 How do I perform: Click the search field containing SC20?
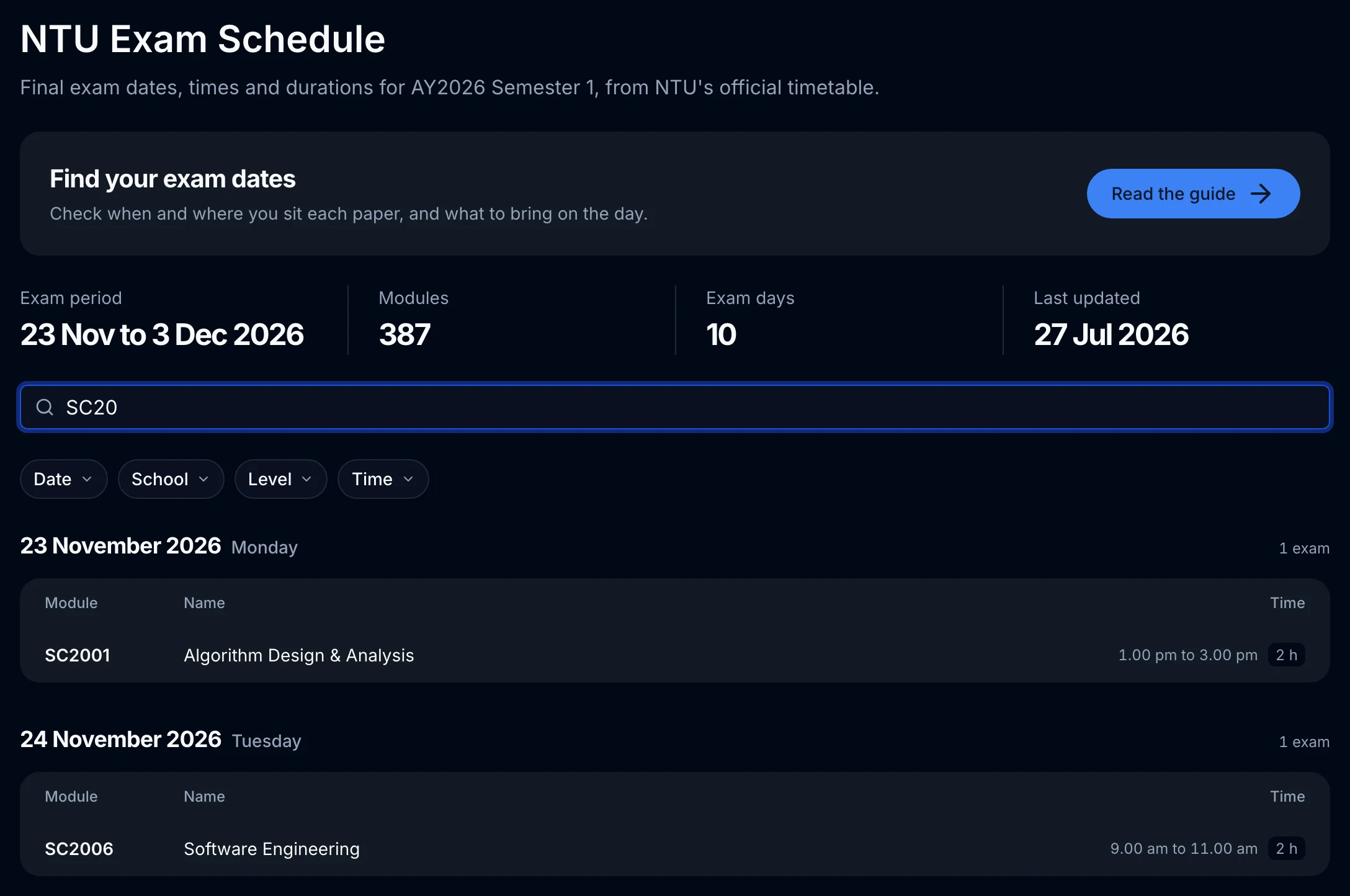675,407
